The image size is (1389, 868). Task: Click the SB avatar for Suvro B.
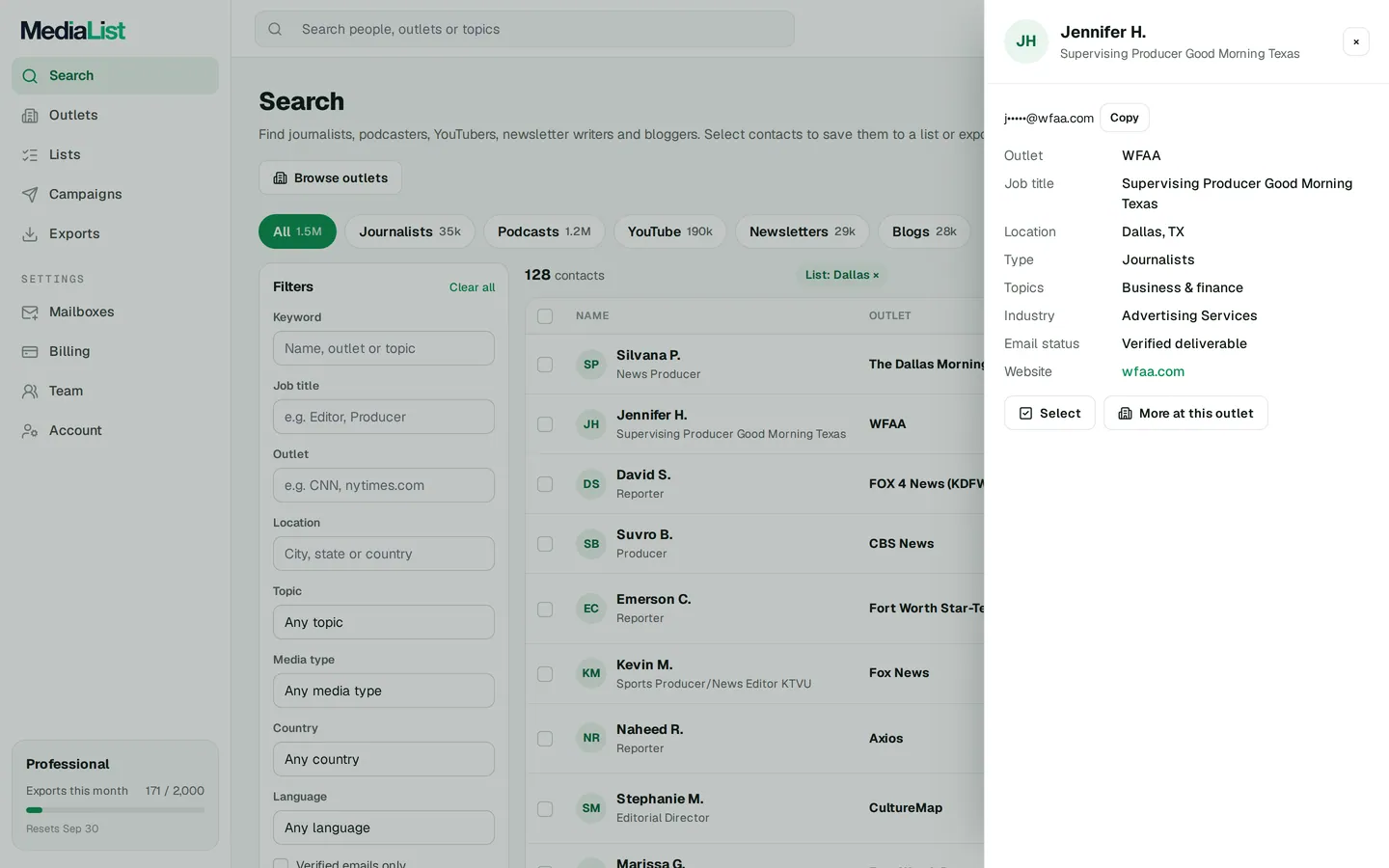(x=591, y=544)
